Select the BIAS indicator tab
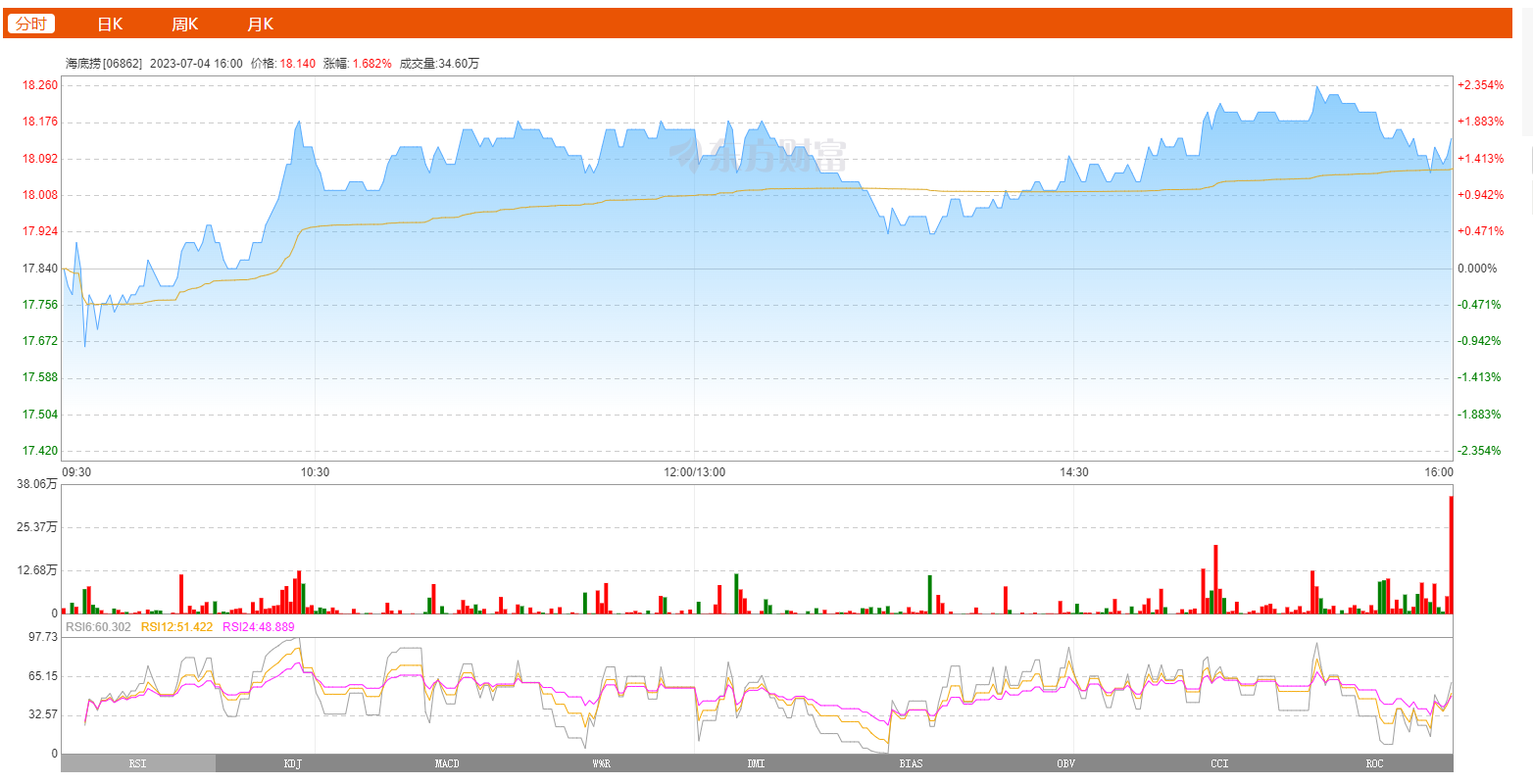1533x784 pixels. [x=911, y=763]
